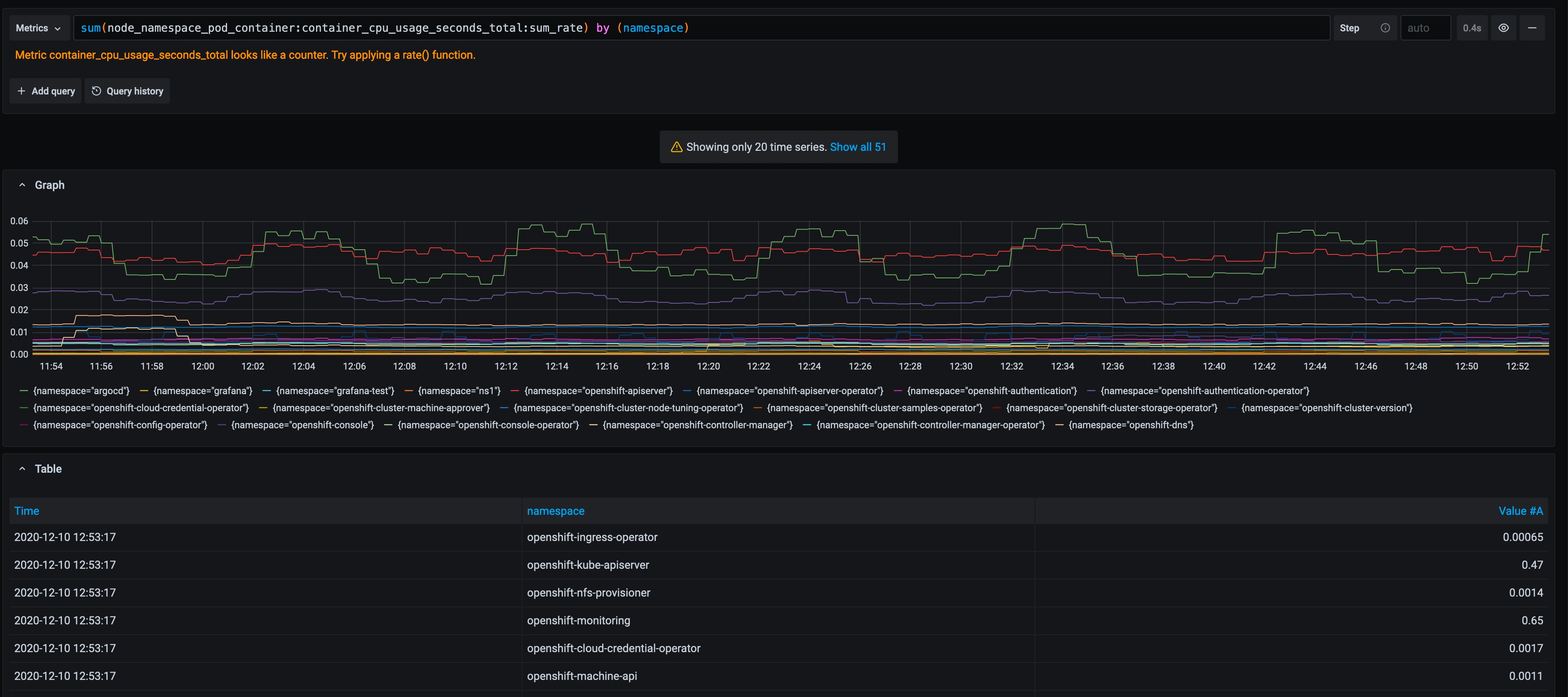Toggle query visibility with eye icon

[1503, 28]
